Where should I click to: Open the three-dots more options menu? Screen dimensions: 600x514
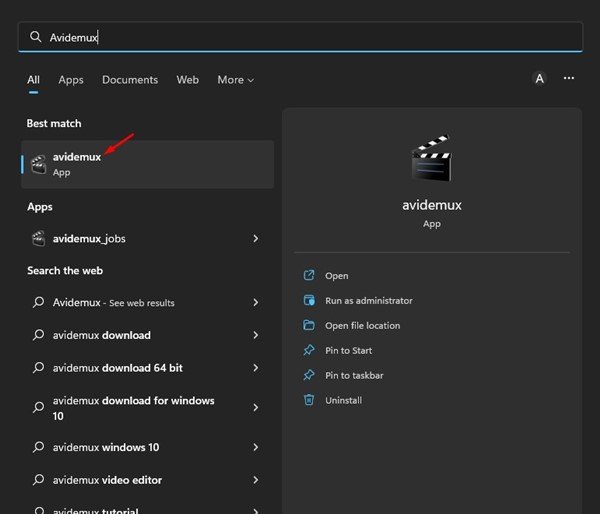[x=569, y=78]
